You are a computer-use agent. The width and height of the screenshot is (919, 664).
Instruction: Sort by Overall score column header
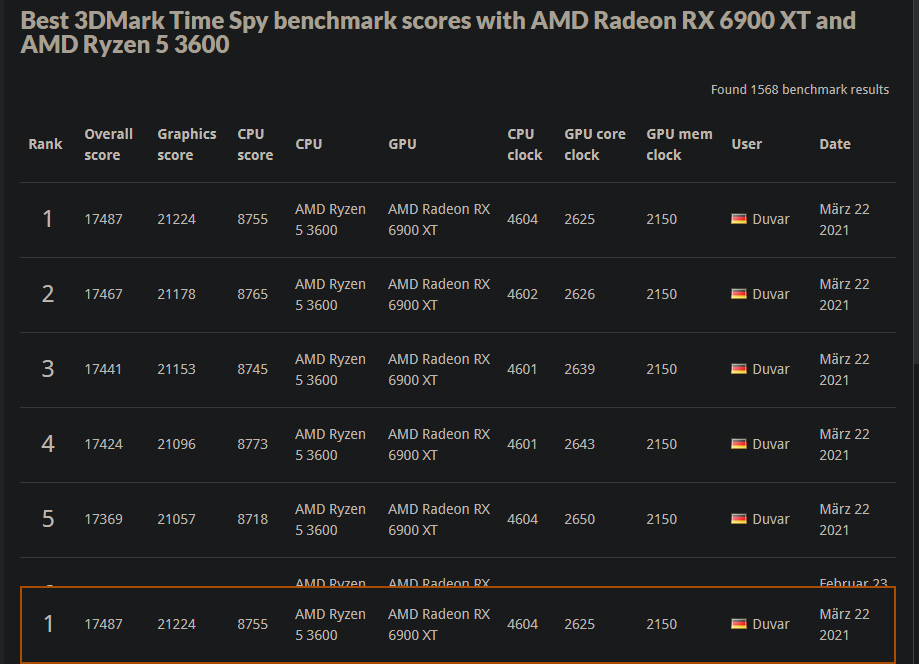108,144
